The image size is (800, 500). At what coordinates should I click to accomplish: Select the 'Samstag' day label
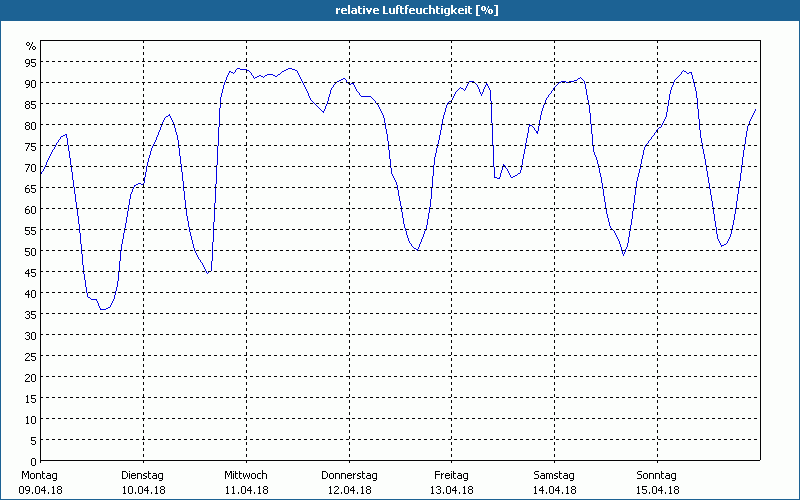(554, 476)
